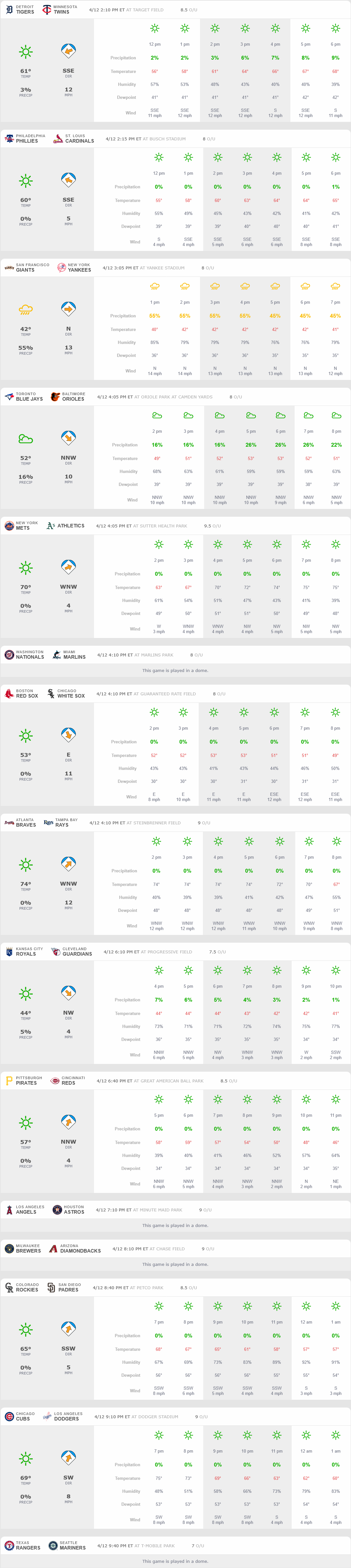This screenshot has width=351, height=1568.
Task: Select the "AT STEINBRENNER FIELD" venue text
Action: (x=154, y=823)
